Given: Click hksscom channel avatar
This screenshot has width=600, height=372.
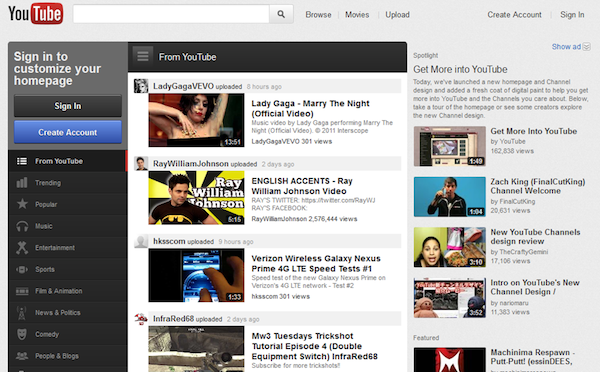Looking at the screenshot, I should point(141,241).
